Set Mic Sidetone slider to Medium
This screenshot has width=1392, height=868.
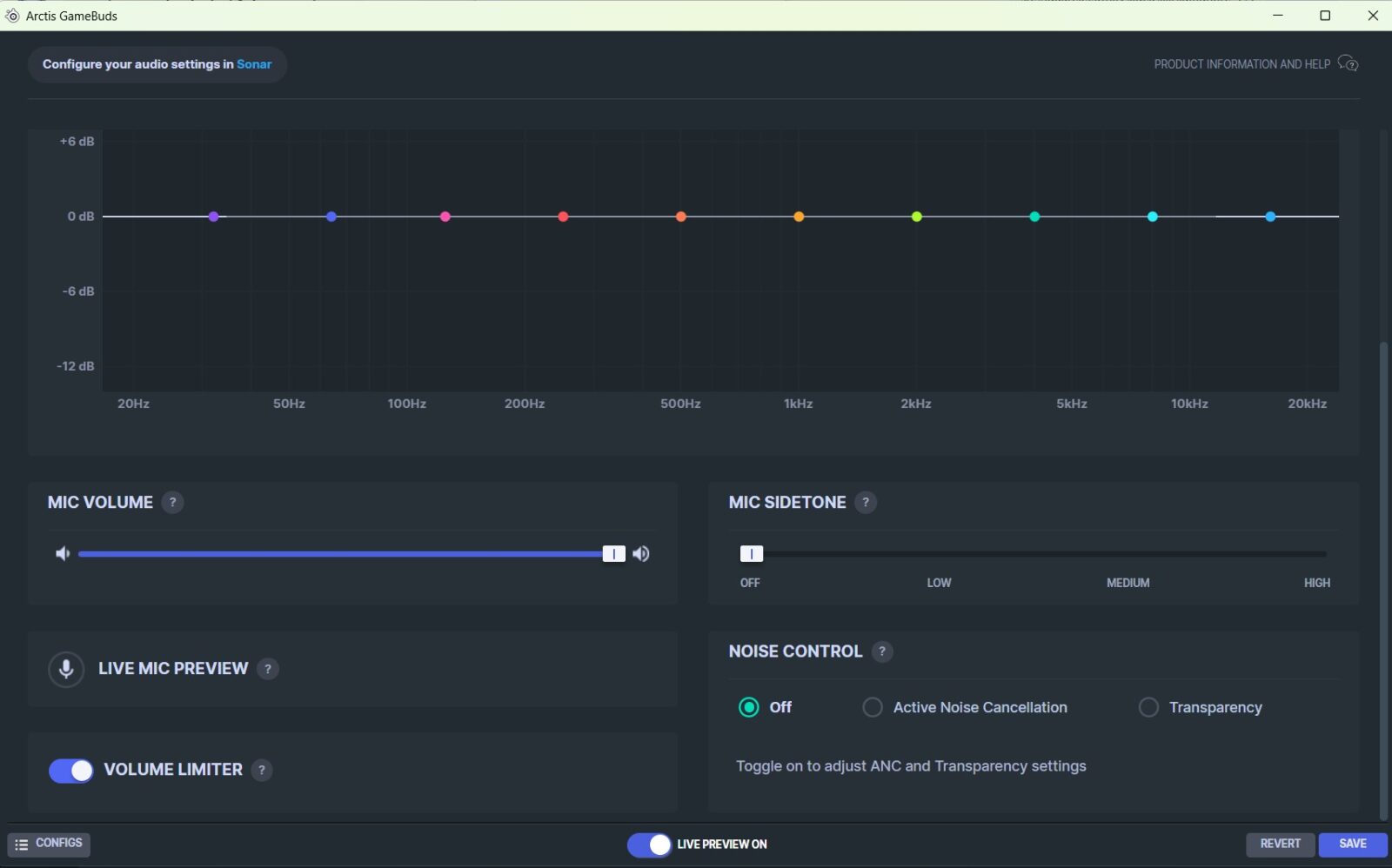pos(1128,554)
